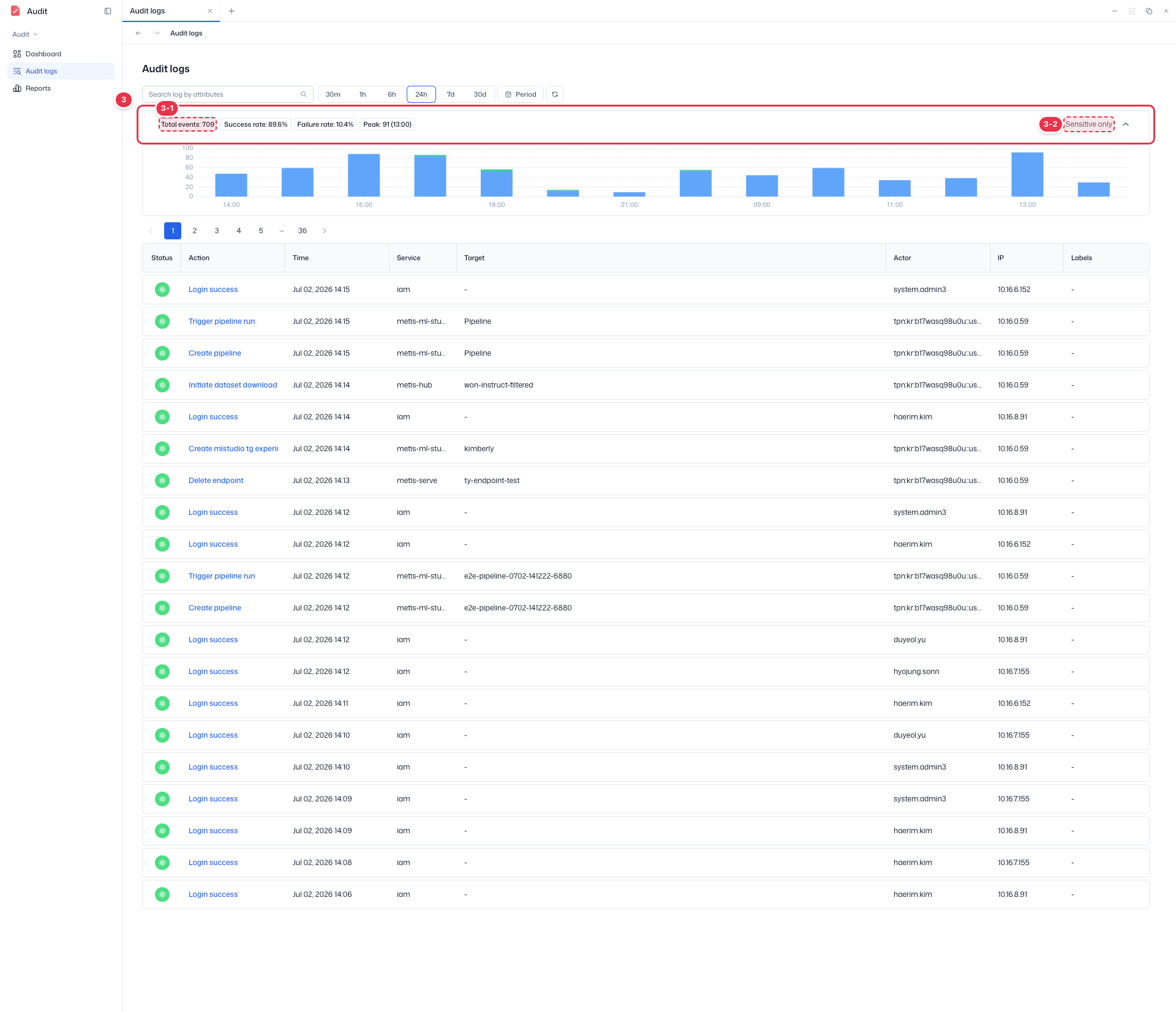
Task: Go to next page of results
Action: point(325,231)
